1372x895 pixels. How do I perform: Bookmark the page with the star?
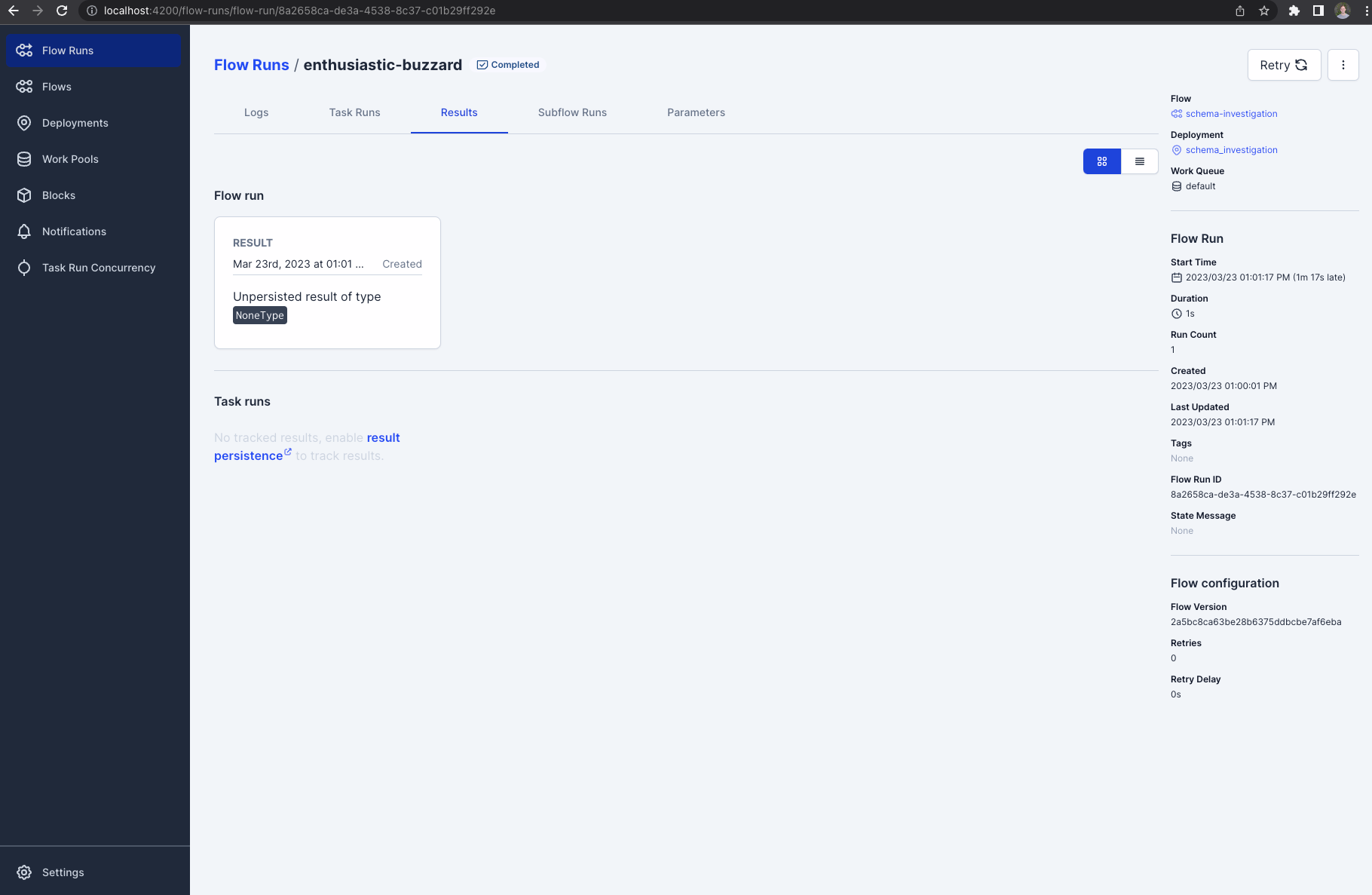tap(1265, 11)
